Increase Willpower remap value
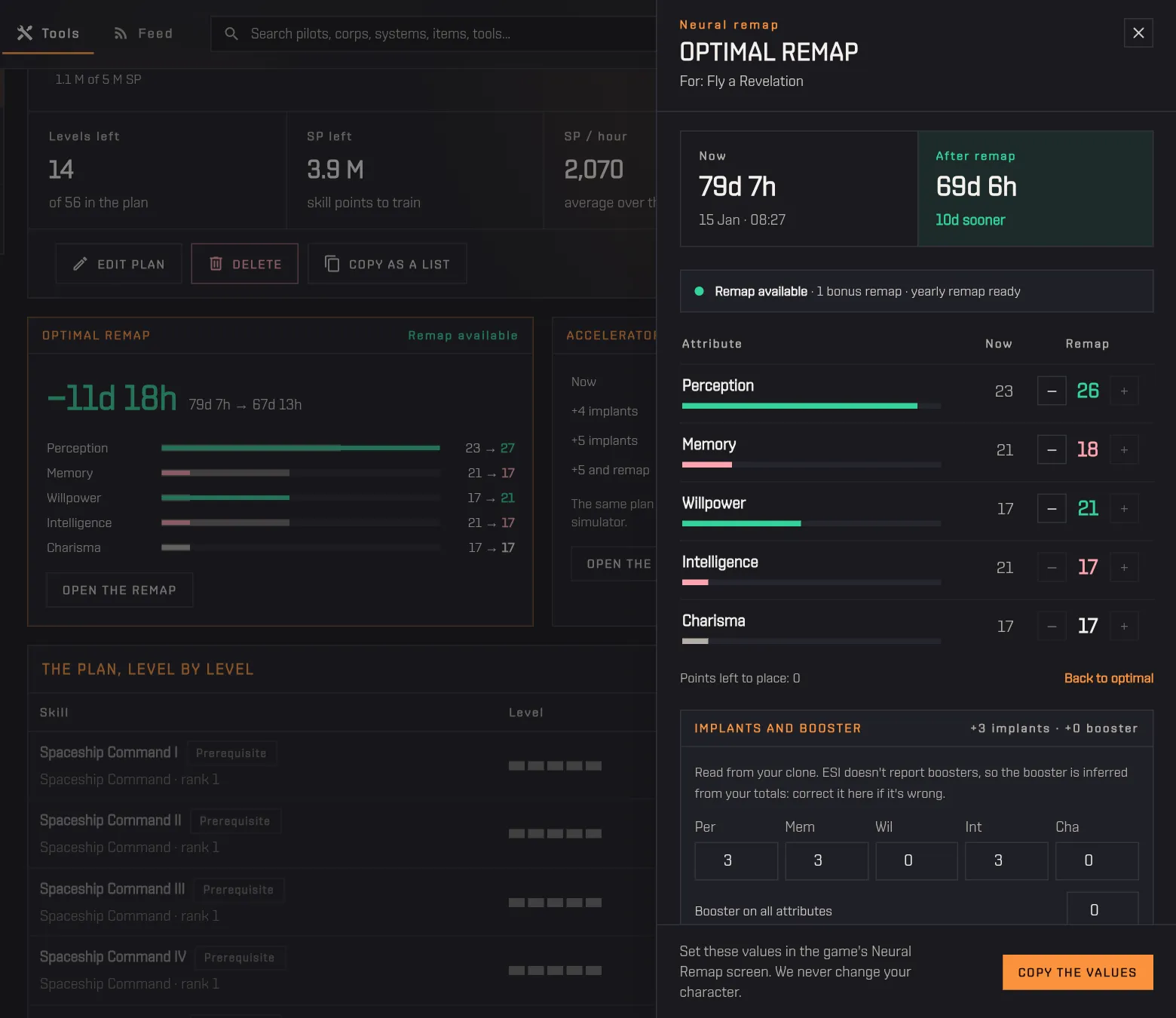Viewport: 1176px width, 1018px height. (x=1124, y=508)
